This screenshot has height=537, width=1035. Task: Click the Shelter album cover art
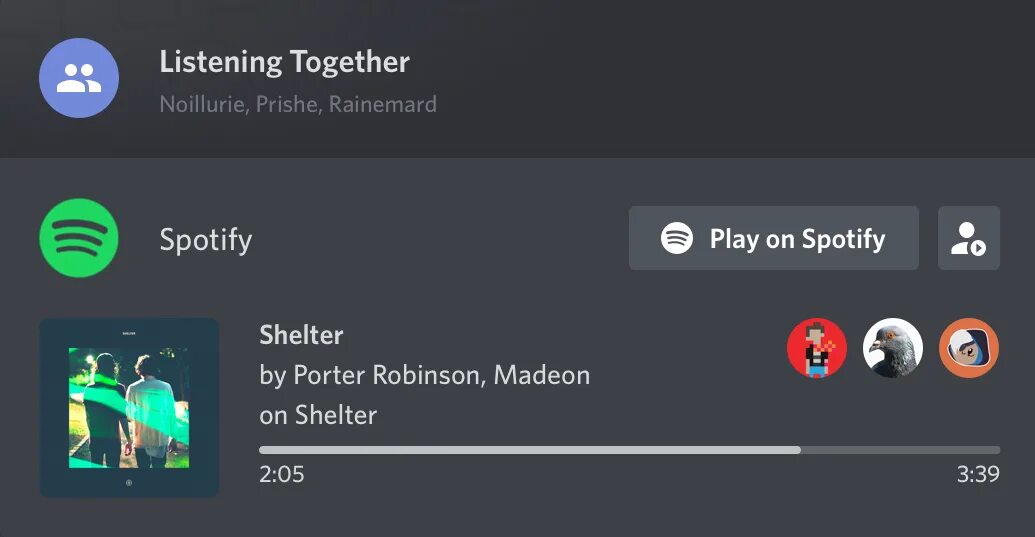(x=129, y=408)
